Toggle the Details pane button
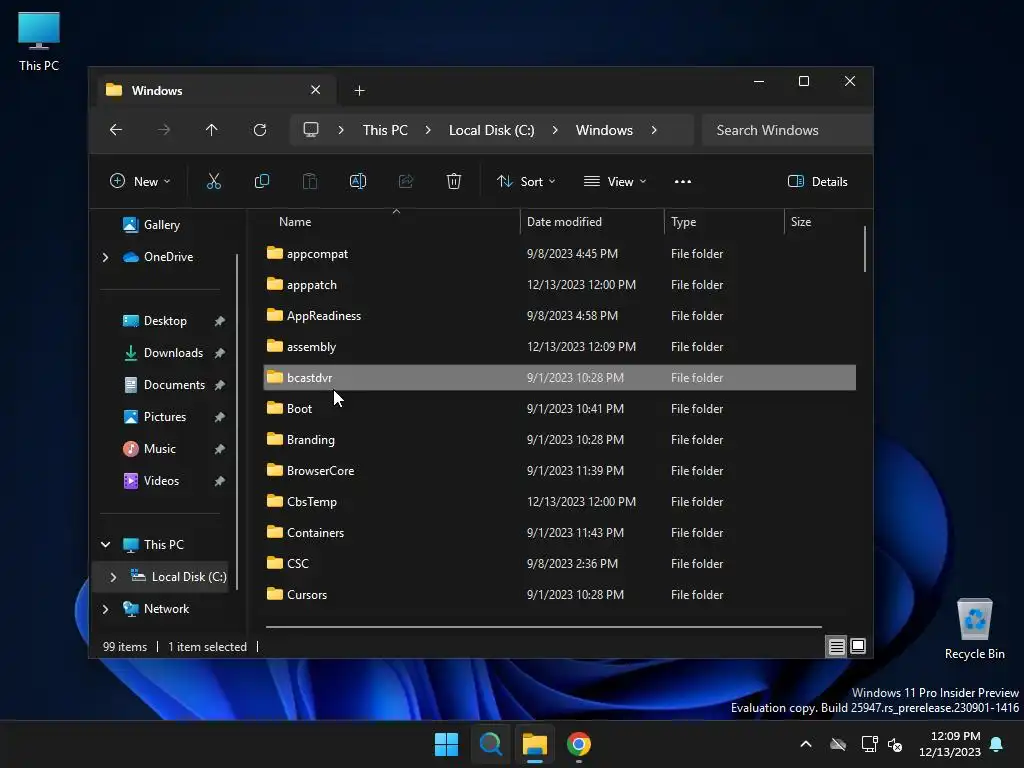 [818, 182]
